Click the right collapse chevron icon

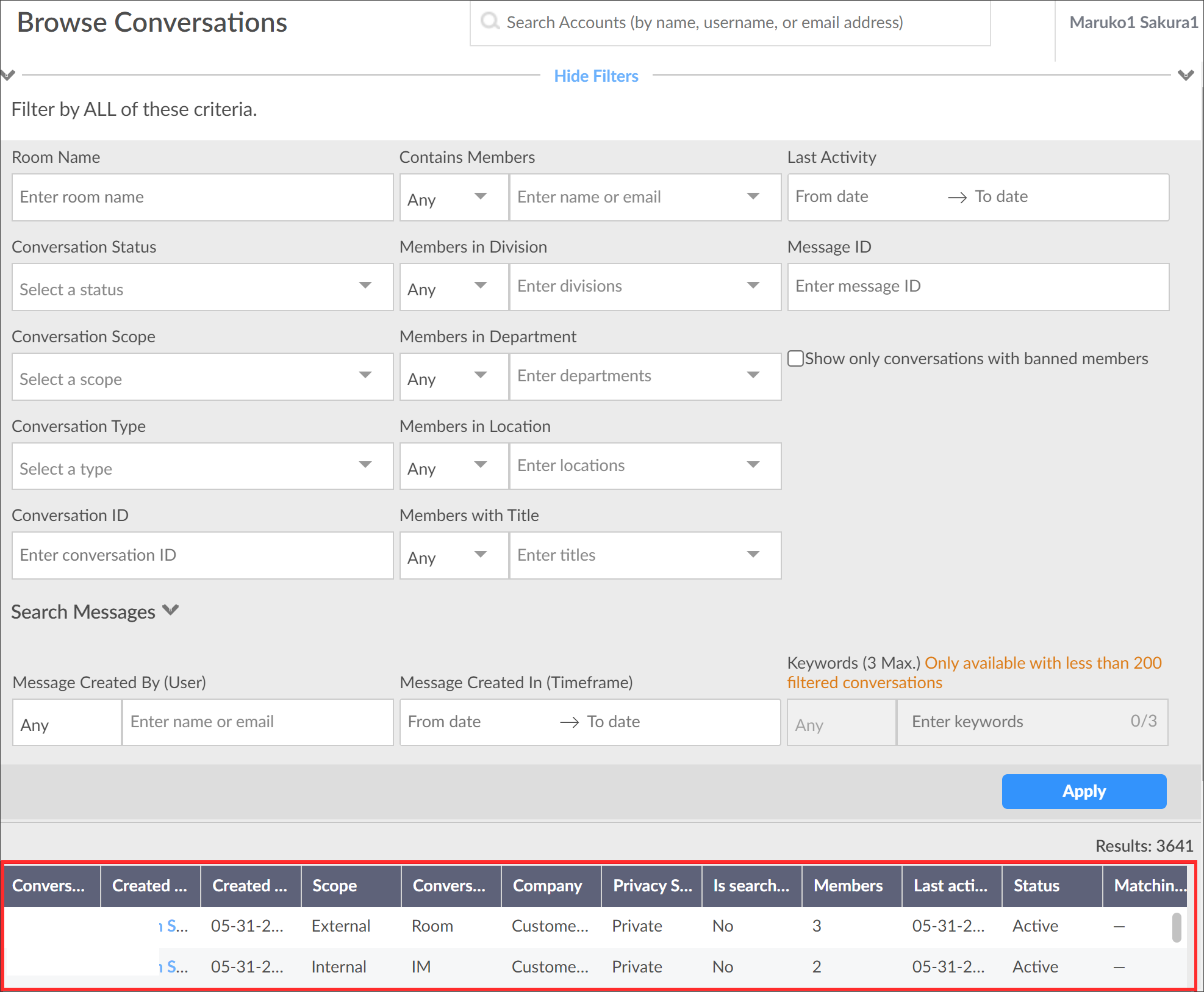coord(1185,76)
